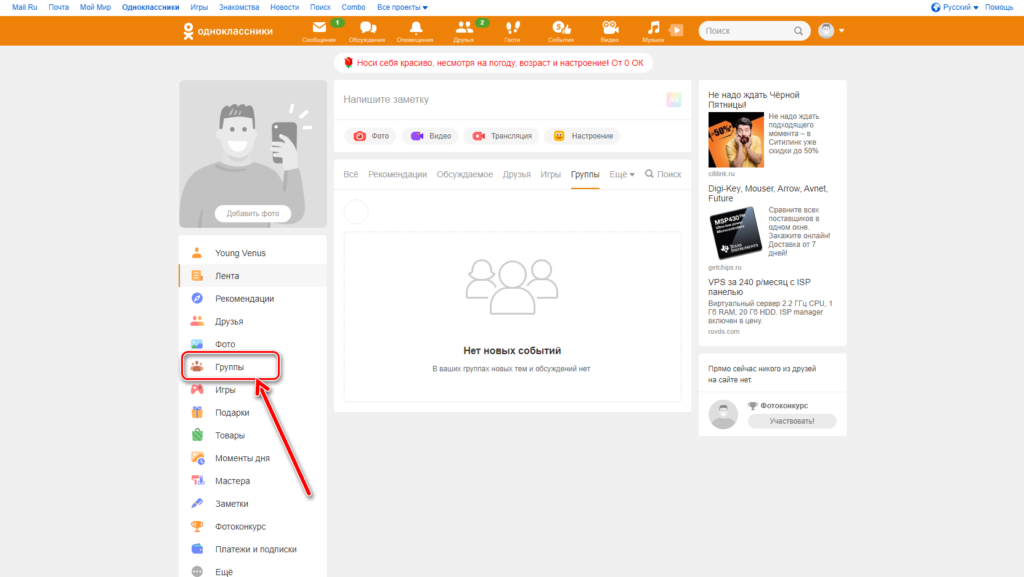Expand the Ещё feed filter dropdown
The width and height of the screenshot is (1024, 577).
[x=622, y=174]
